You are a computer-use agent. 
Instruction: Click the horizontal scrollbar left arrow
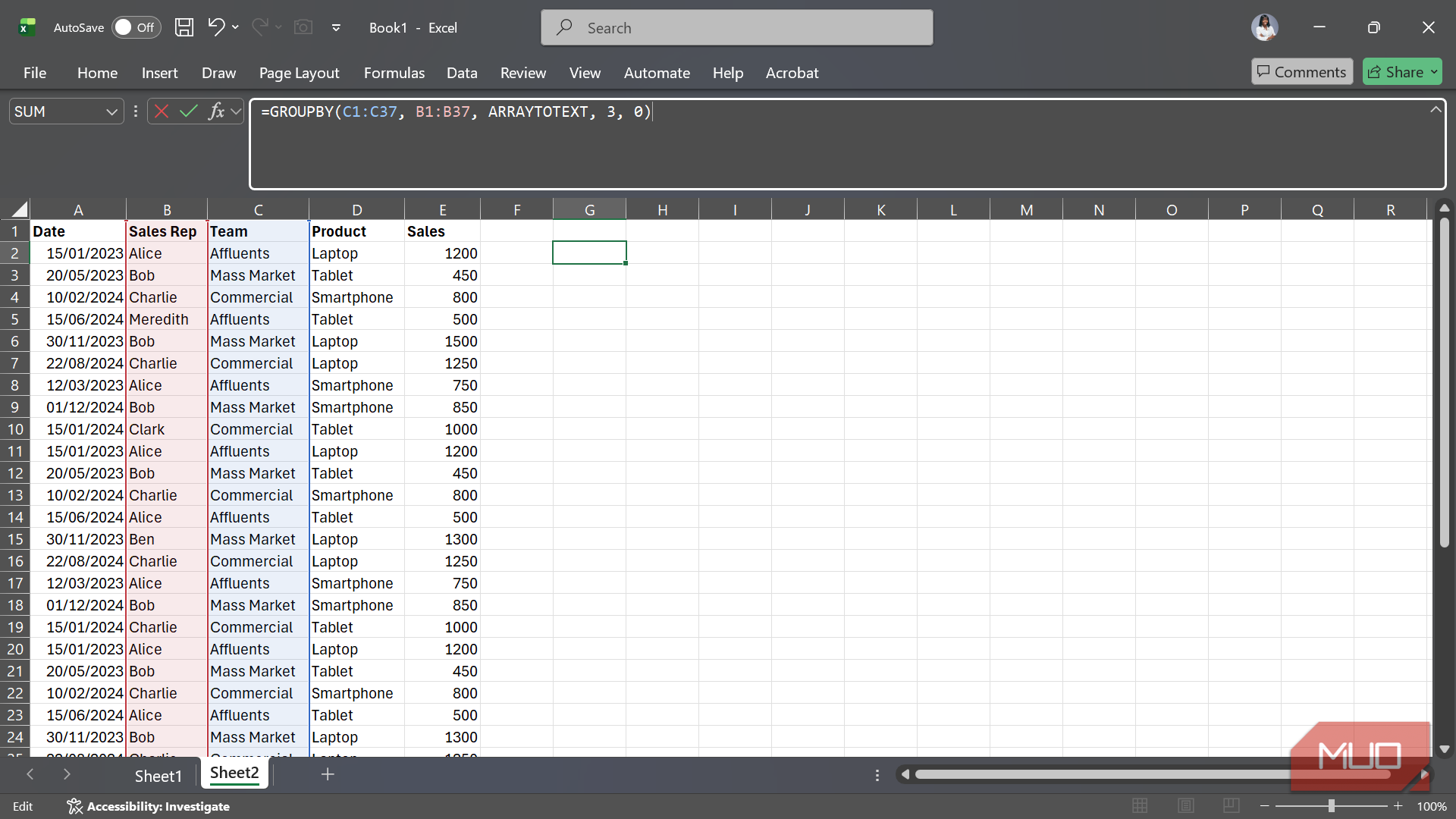[x=904, y=774]
